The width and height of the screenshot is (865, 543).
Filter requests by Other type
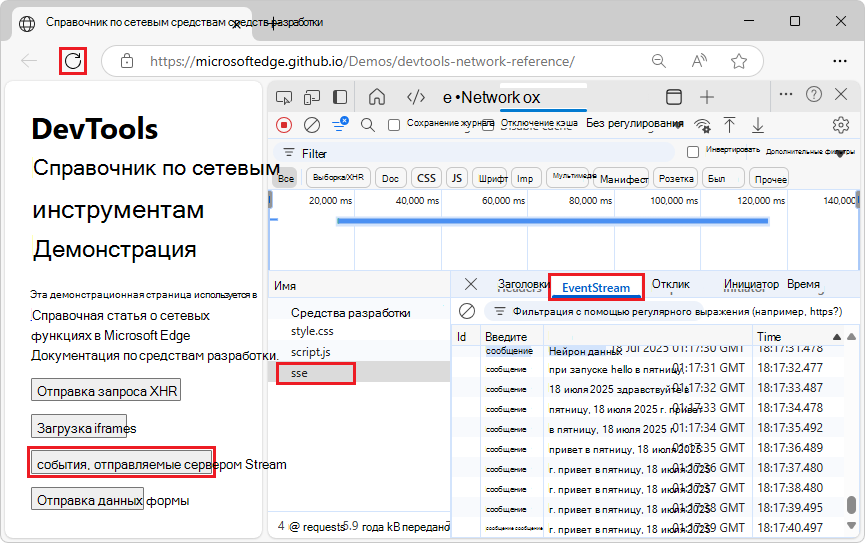click(771, 179)
